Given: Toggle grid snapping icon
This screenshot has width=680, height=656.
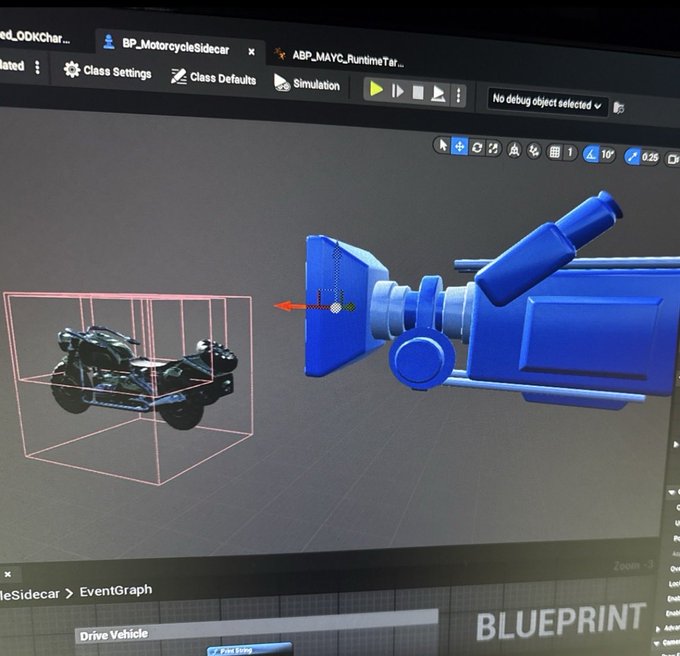Looking at the screenshot, I should point(555,152).
